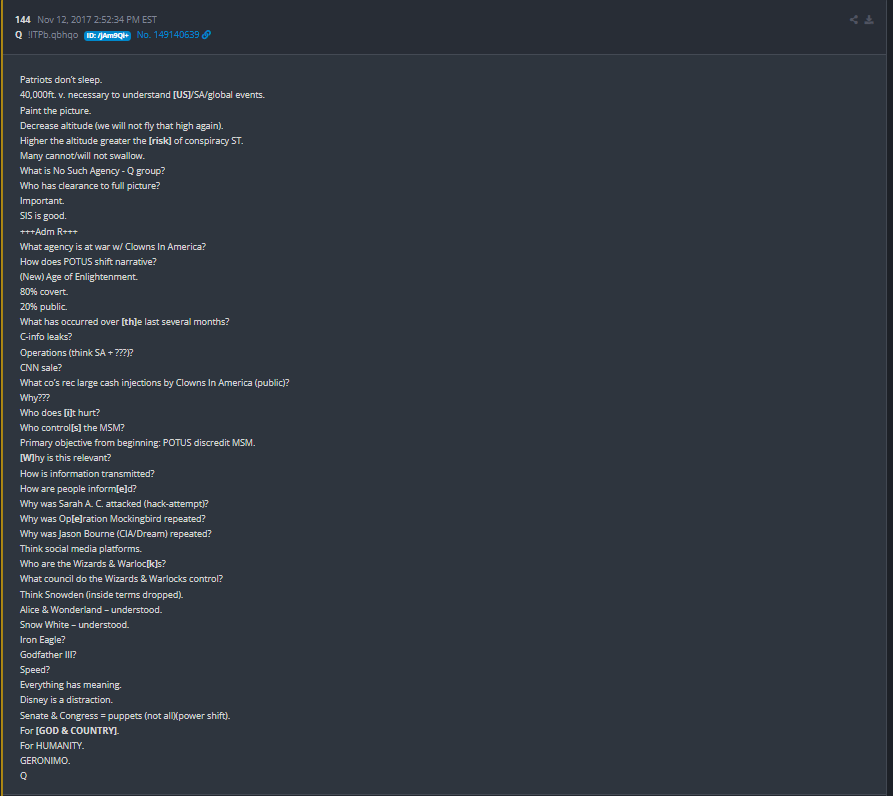Viewport: 893px width, 796px height.
Task: Click the line "80% covert."
Action: [44, 292]
